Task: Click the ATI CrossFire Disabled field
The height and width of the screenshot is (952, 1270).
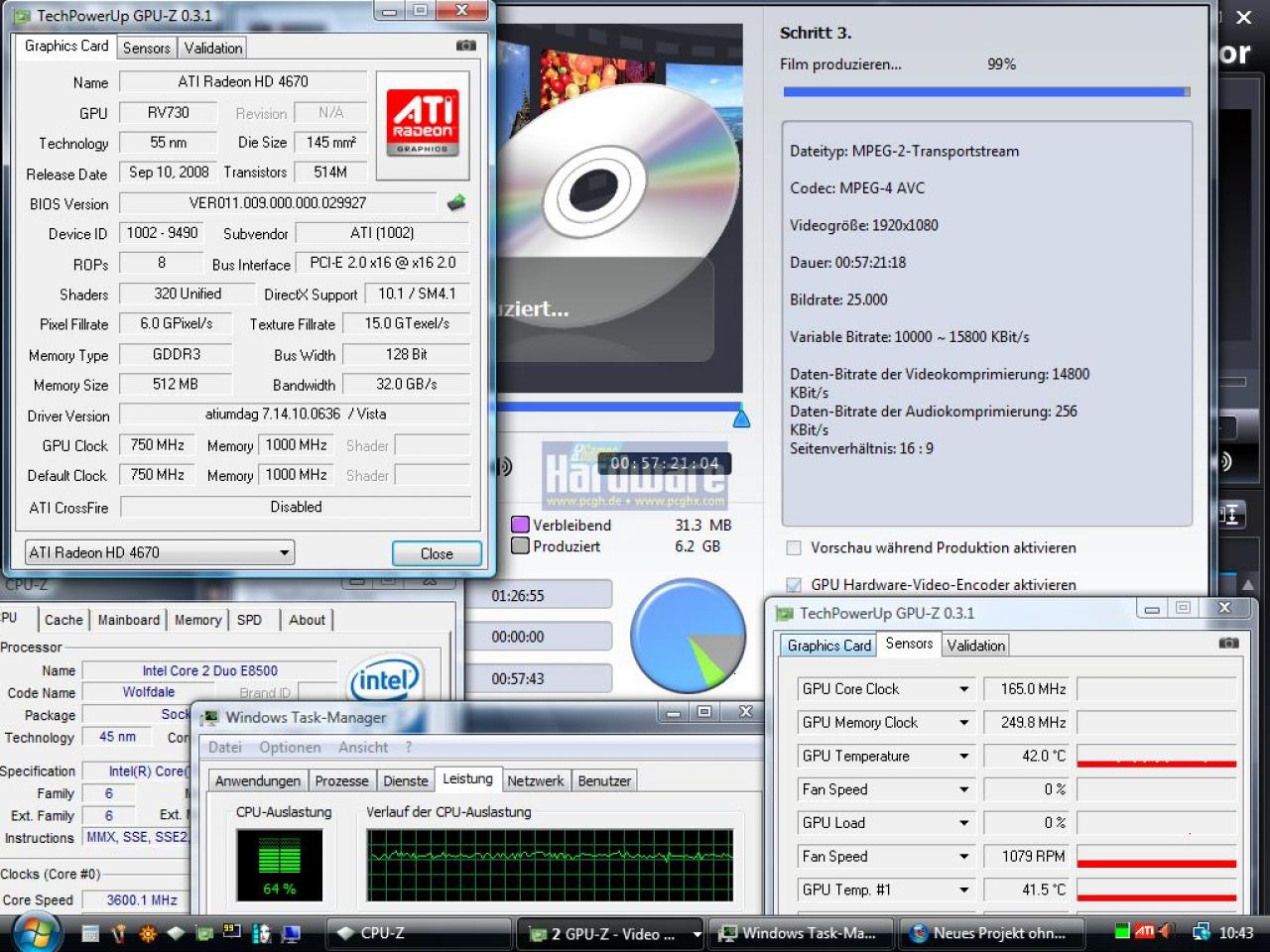Action: [296, 507]
